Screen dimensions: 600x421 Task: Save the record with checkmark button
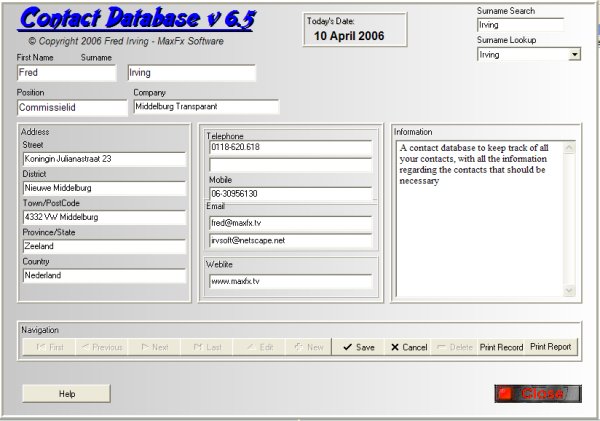[x=357, y=347]
